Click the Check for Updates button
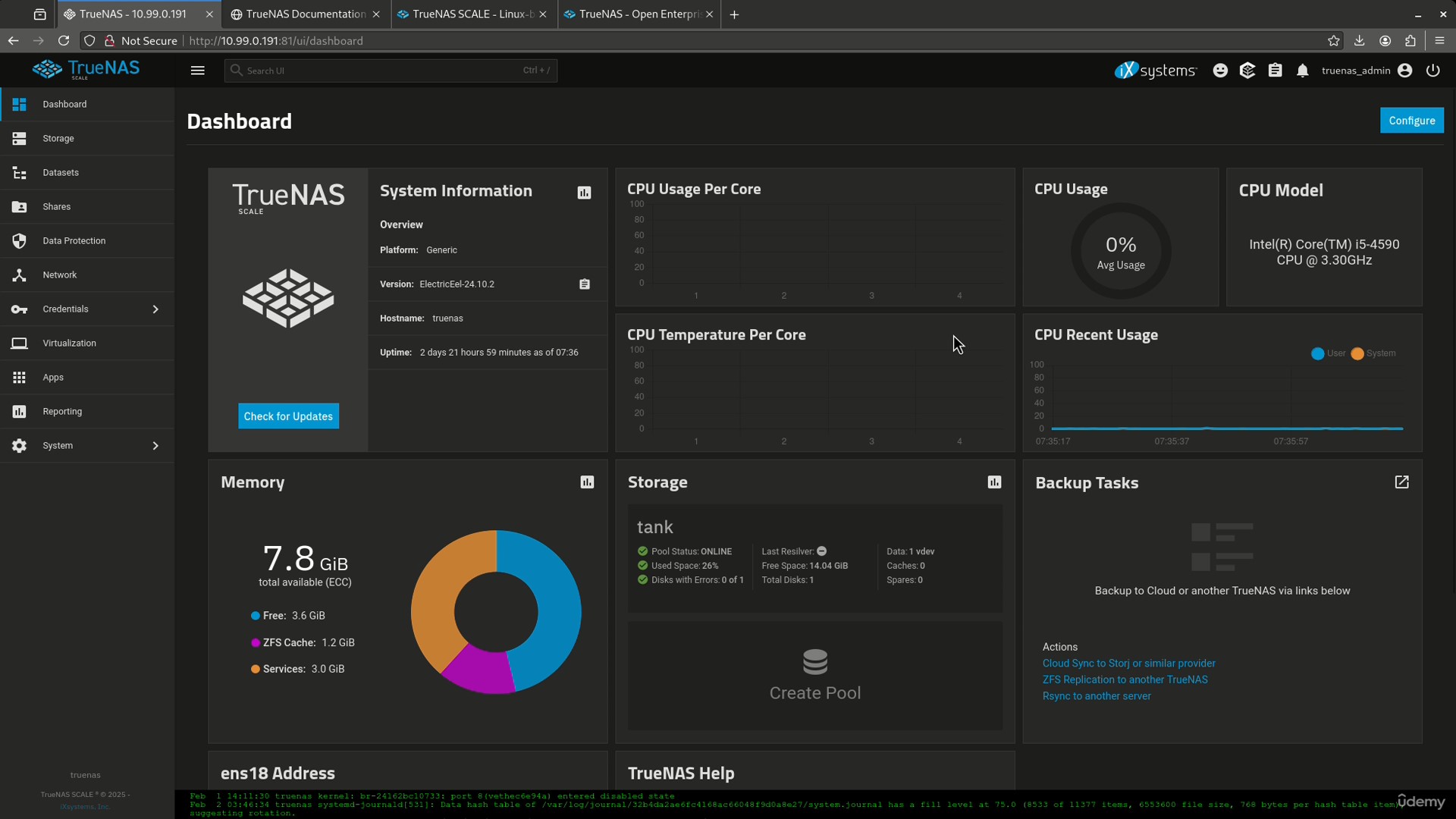The width and height of the screenshot is (1456, 819). coord(288,416)
